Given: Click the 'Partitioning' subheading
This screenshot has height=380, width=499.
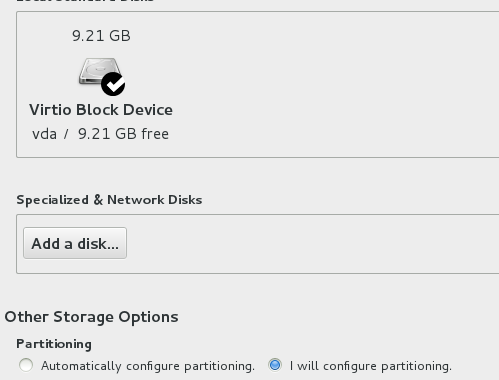Looking at the screenshot, I should (x=54, y=344).
